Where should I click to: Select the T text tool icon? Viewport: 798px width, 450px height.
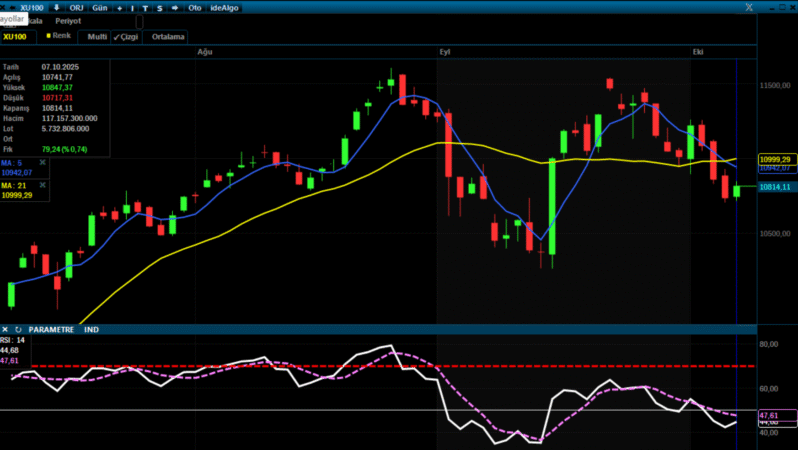tap(146, 7)
